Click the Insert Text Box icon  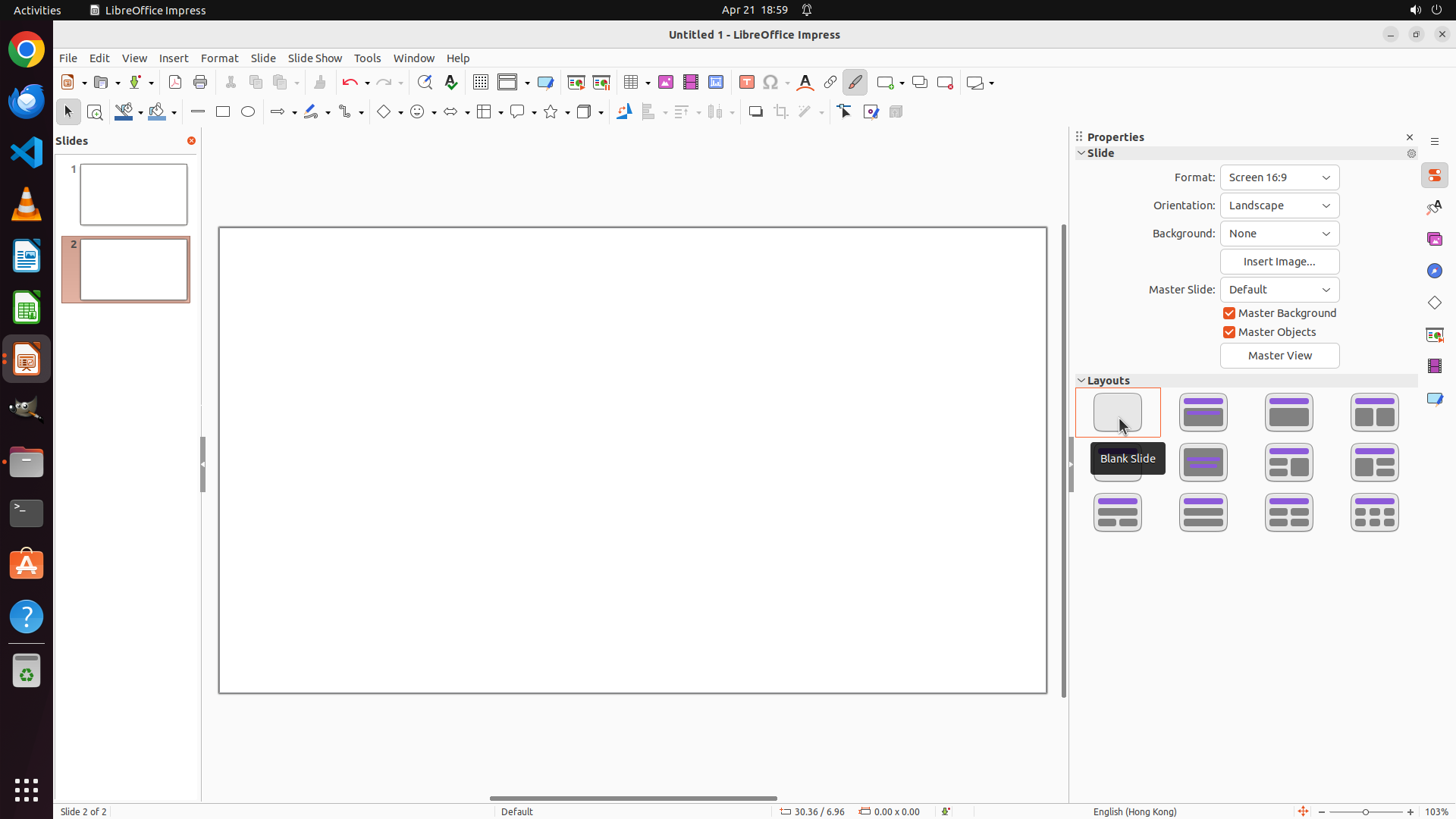tap(747, 83)
